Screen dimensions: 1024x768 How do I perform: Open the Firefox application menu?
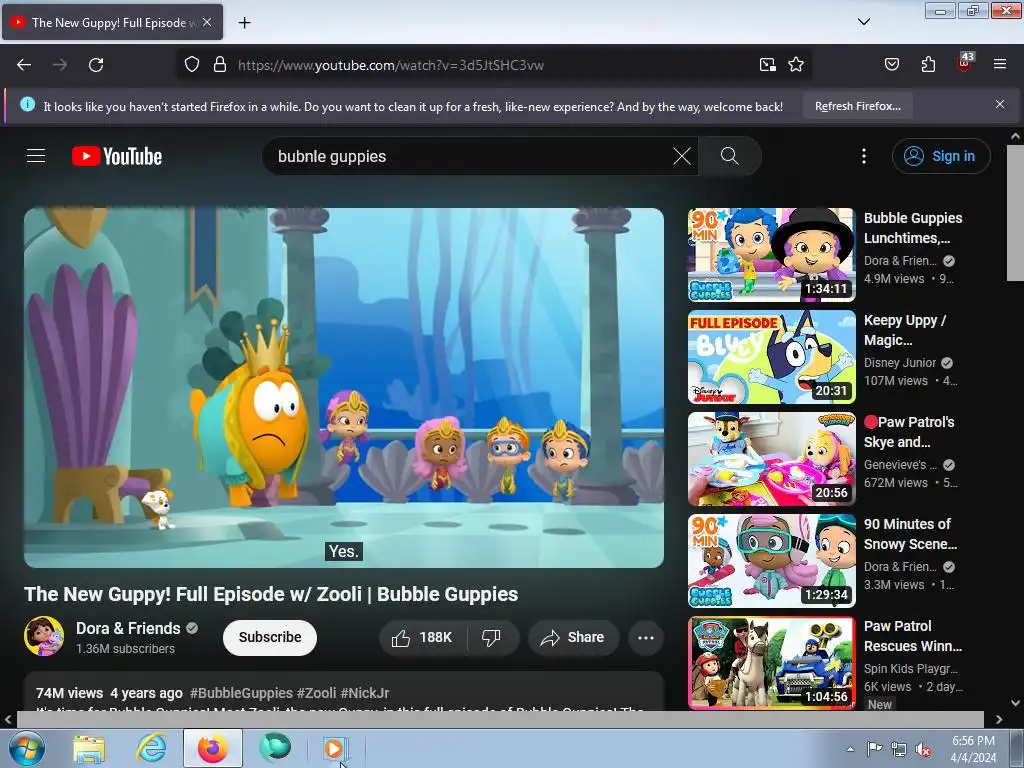[1000, 65]
